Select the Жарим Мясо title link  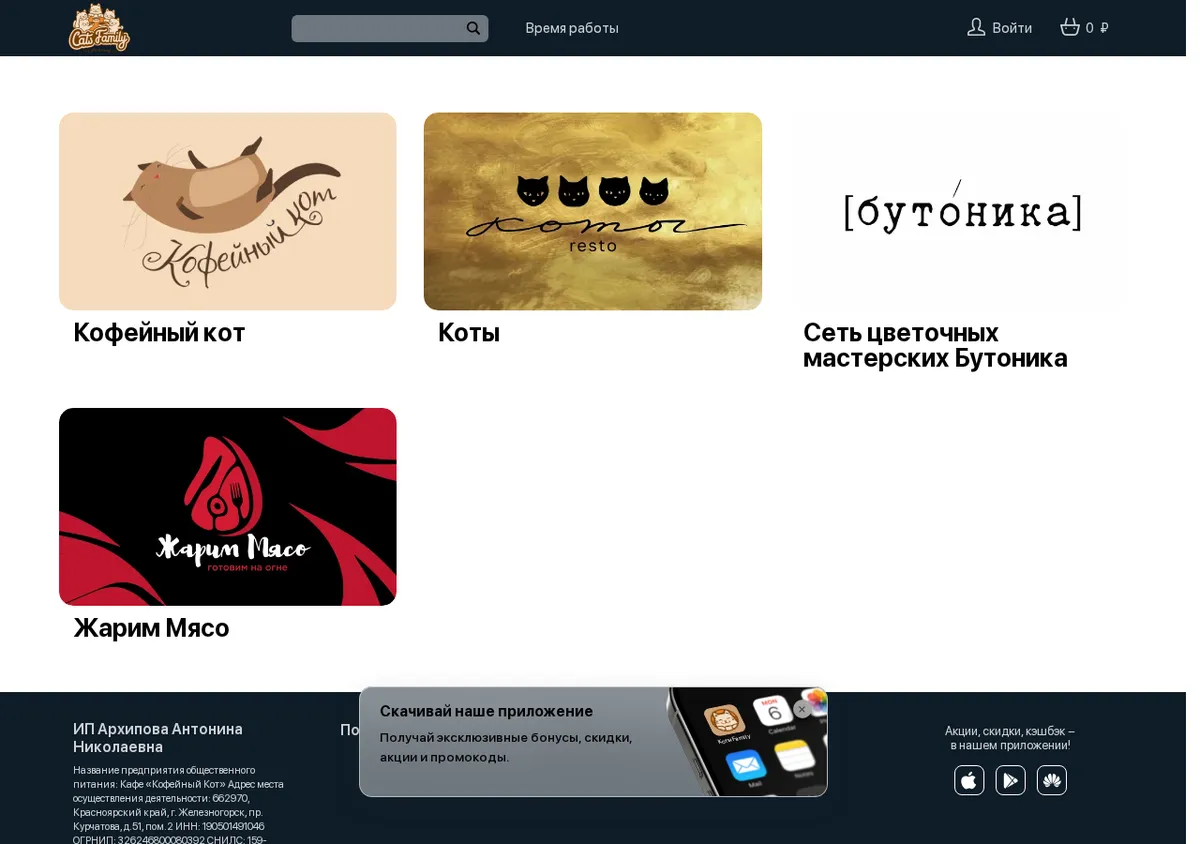151,627
